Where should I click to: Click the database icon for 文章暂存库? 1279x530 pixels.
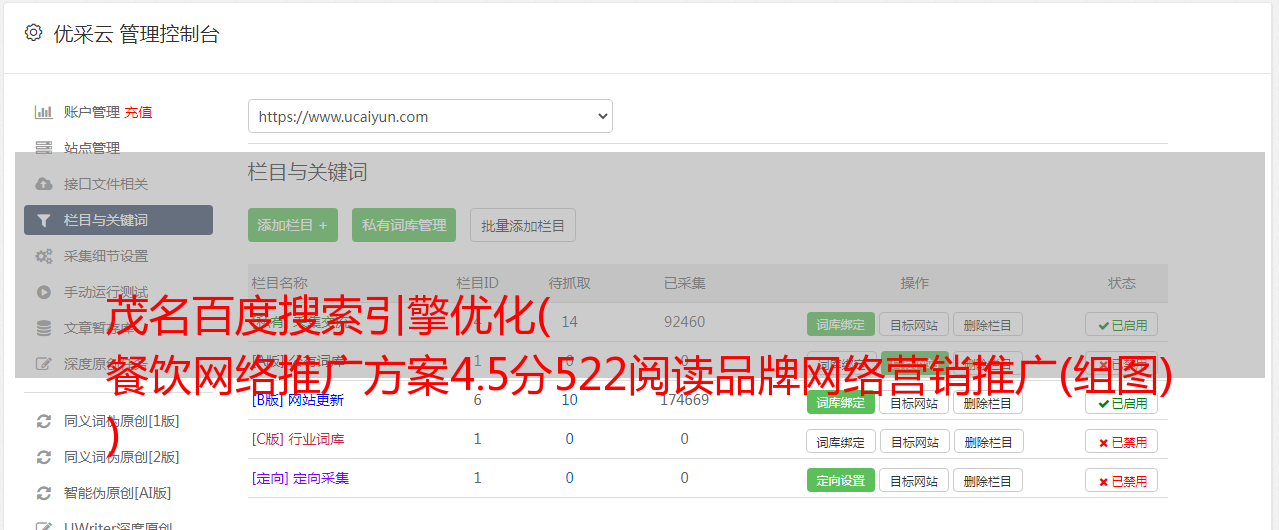pos(43,328)
